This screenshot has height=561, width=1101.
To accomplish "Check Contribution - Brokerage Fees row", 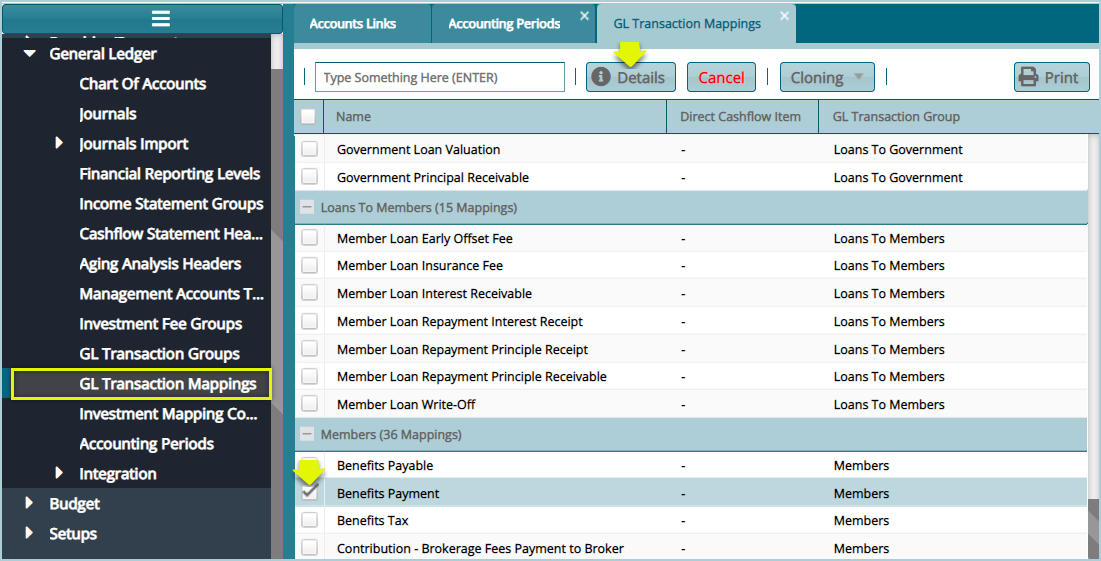I will tap(309, 548).
